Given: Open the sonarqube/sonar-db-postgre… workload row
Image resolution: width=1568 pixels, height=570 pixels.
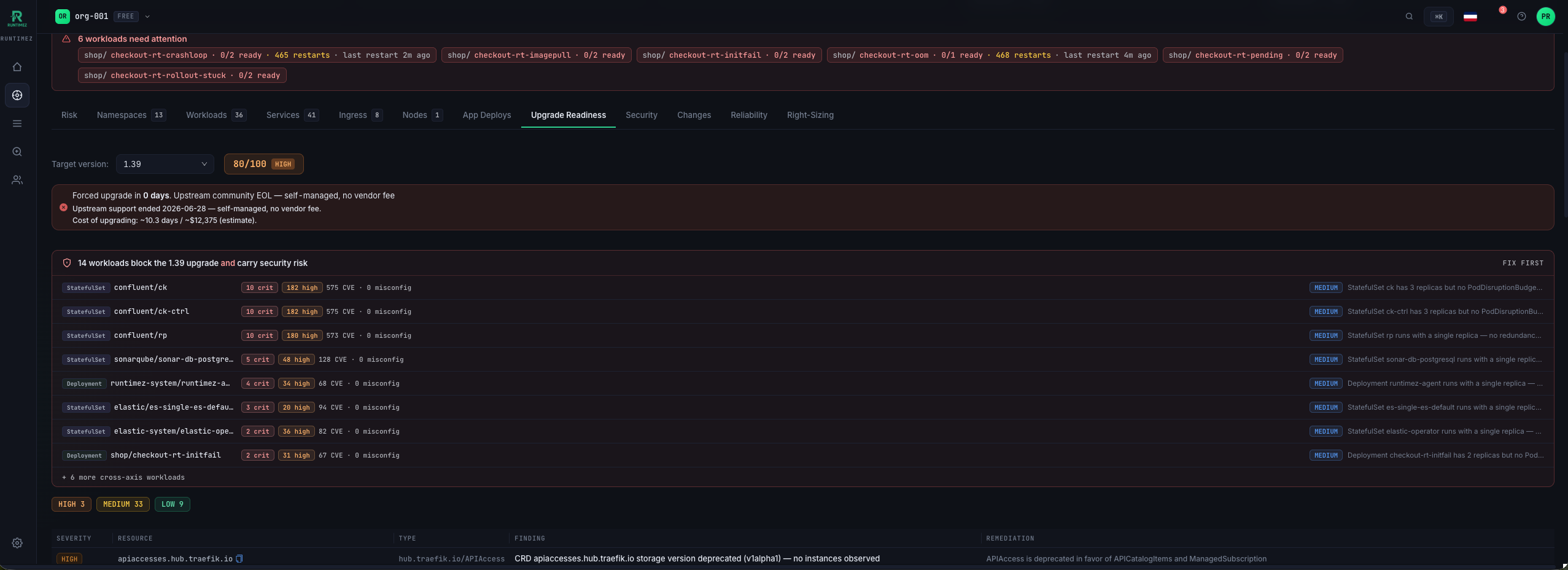Looking at the screenshot, I should click(802, 359).
